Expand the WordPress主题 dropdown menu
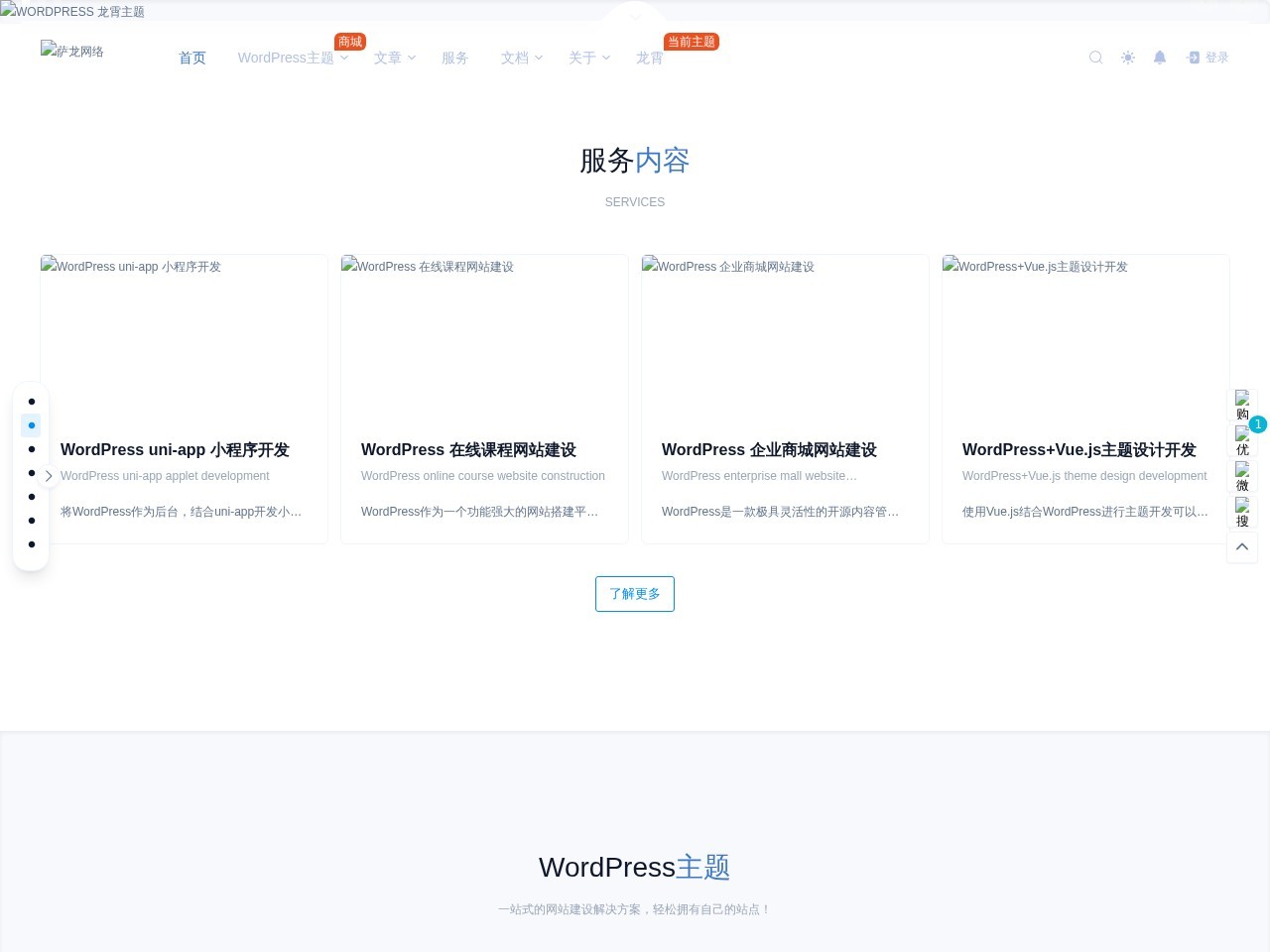Viewport: 1270px width, 952px height. click(287, 58)
